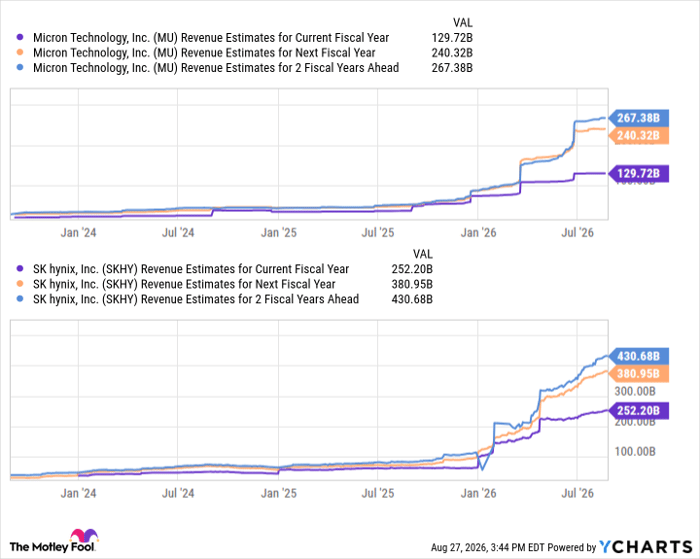Click the YCharts logo
The width and height of the screenshot is (700, 559).
(645, 547)
